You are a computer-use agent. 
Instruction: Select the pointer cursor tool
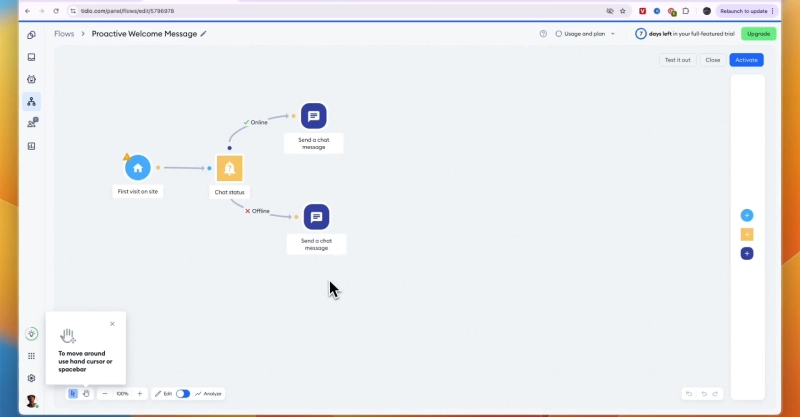[72, 394]
